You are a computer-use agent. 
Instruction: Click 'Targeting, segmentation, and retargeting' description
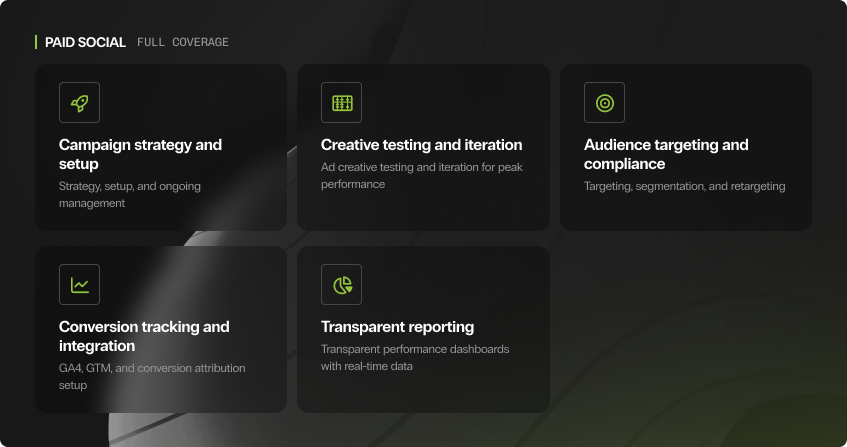click(x=684, y=186)
